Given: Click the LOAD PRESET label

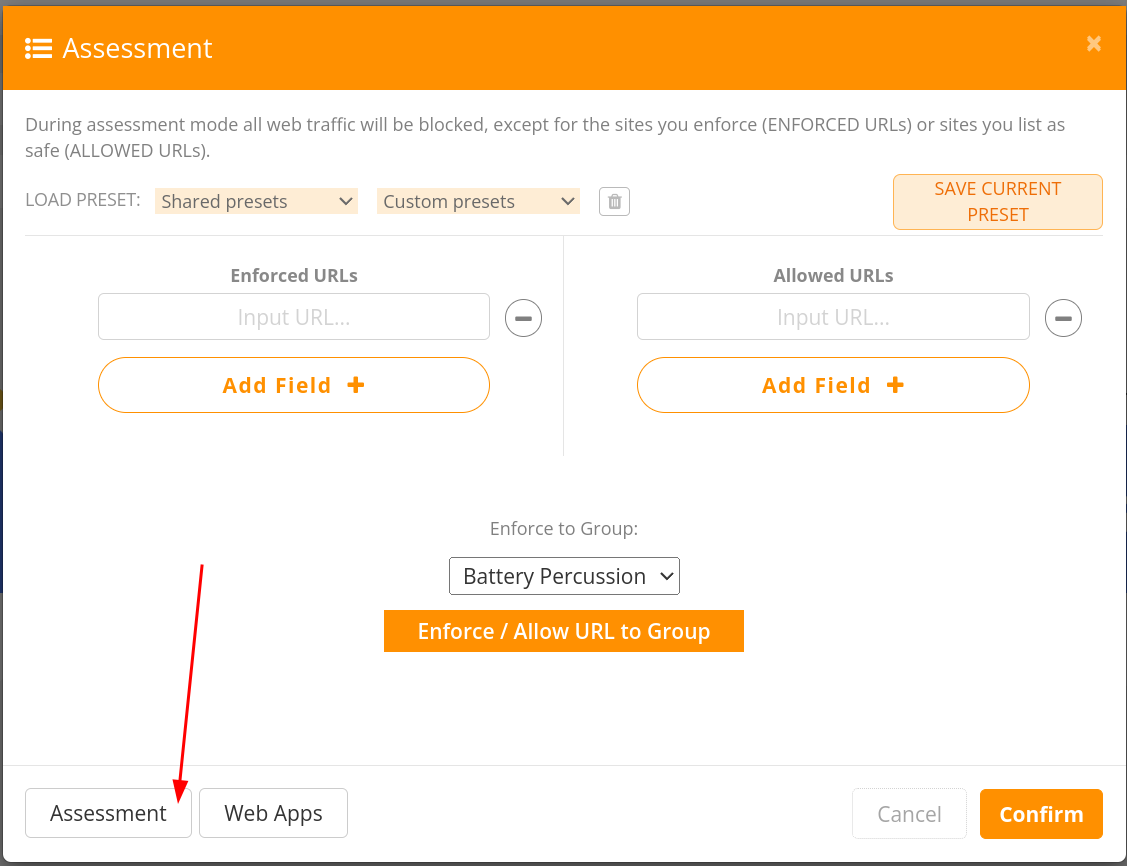Looking at the screenshot, I should point(83,200).
